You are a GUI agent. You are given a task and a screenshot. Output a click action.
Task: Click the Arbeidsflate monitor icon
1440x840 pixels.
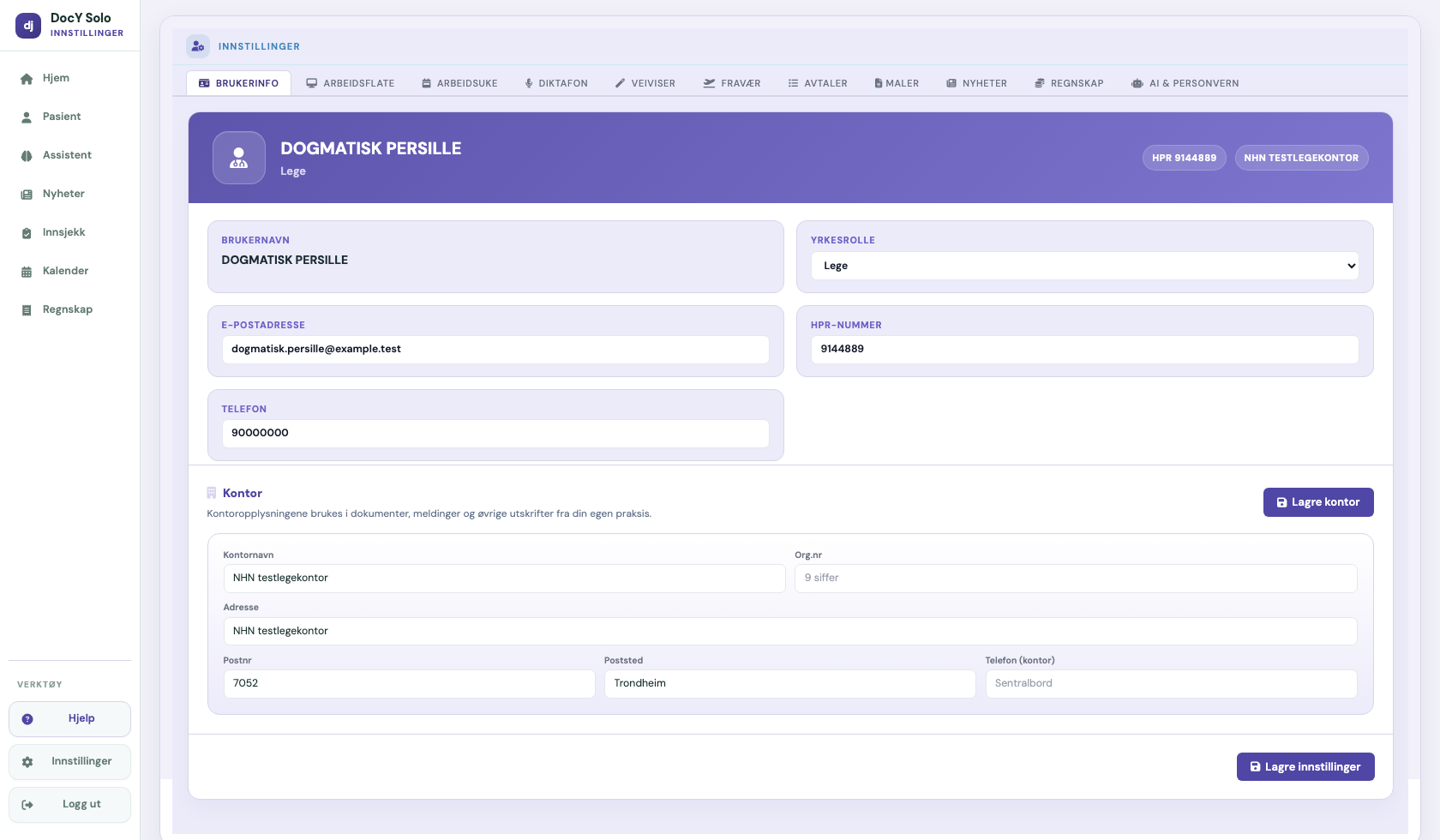tap(312, 83)
